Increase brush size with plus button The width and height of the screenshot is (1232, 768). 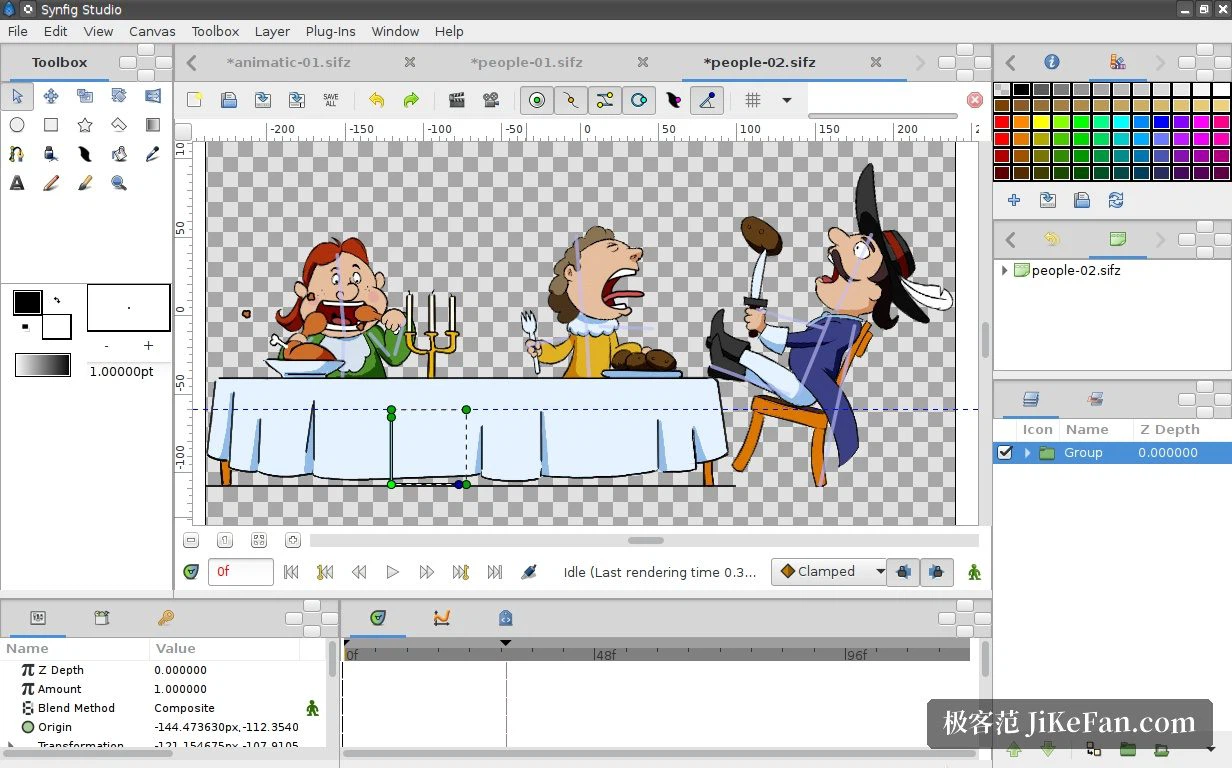point(148,346)
